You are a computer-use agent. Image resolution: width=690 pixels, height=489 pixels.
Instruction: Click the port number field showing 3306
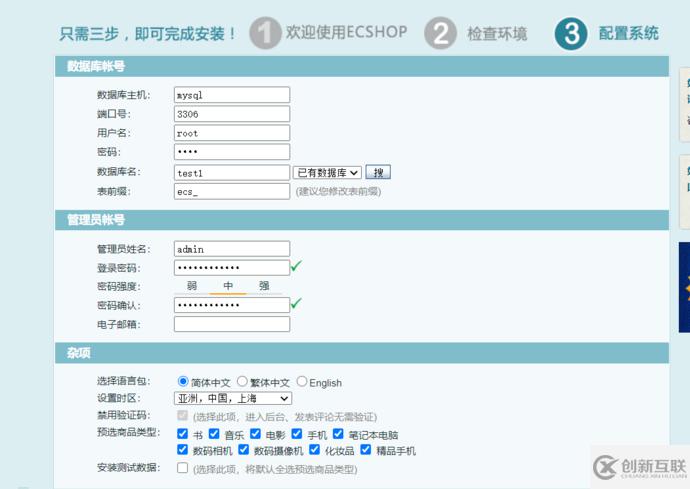tap(232, 114)
